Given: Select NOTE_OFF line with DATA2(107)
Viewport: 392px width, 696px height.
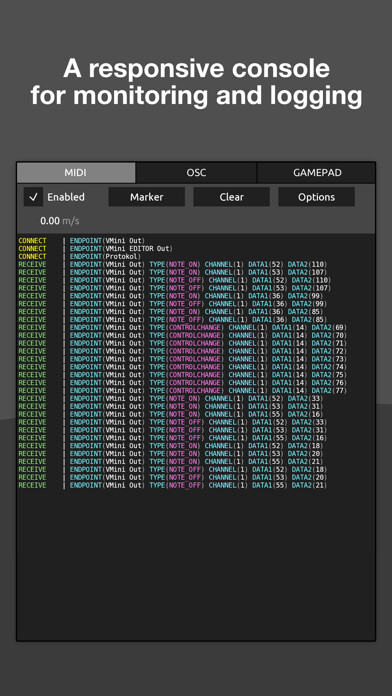Looking at the screenshot, I should [x=174, y=288].
